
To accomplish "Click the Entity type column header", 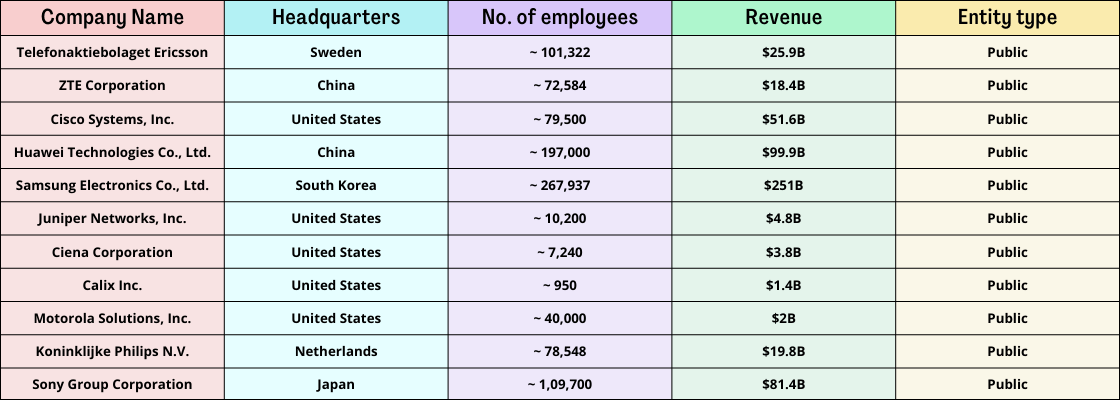I will (1007, 18).
